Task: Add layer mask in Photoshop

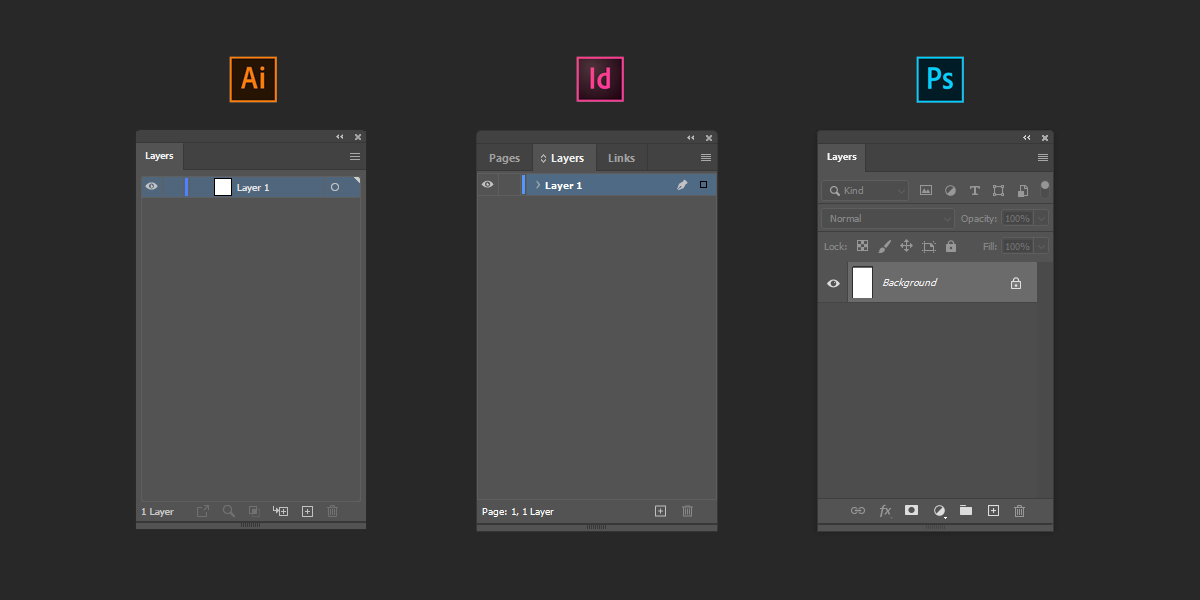Action: tap(911, 510)
